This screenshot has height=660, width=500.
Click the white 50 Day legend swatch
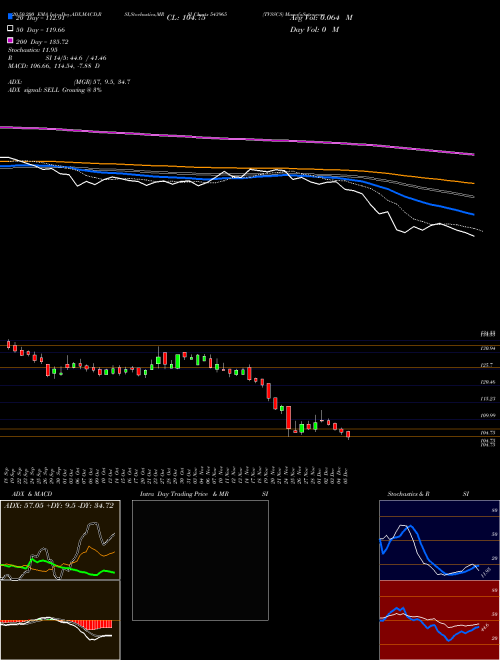10,29
